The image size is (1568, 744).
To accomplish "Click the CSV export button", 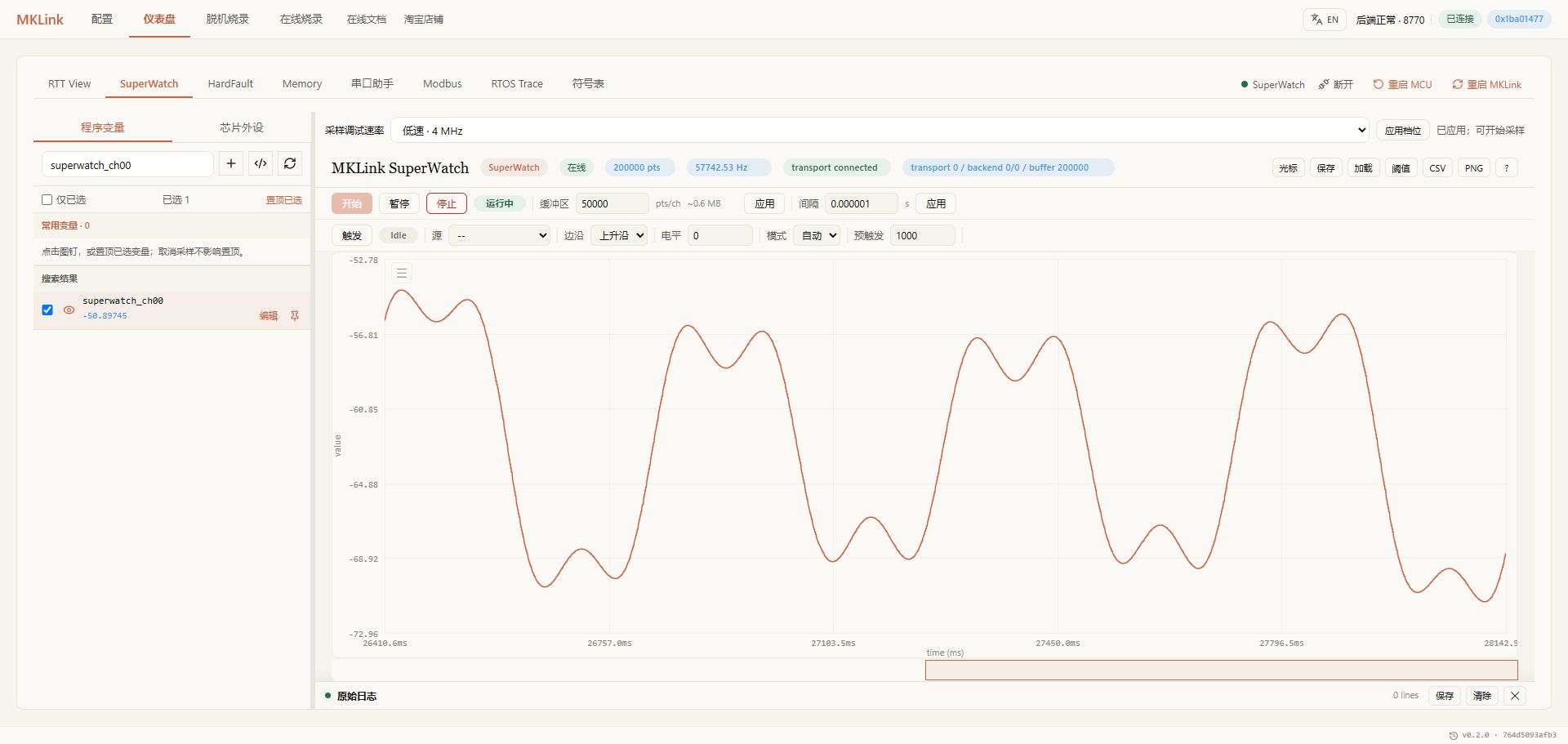I will coord(1437,168).
